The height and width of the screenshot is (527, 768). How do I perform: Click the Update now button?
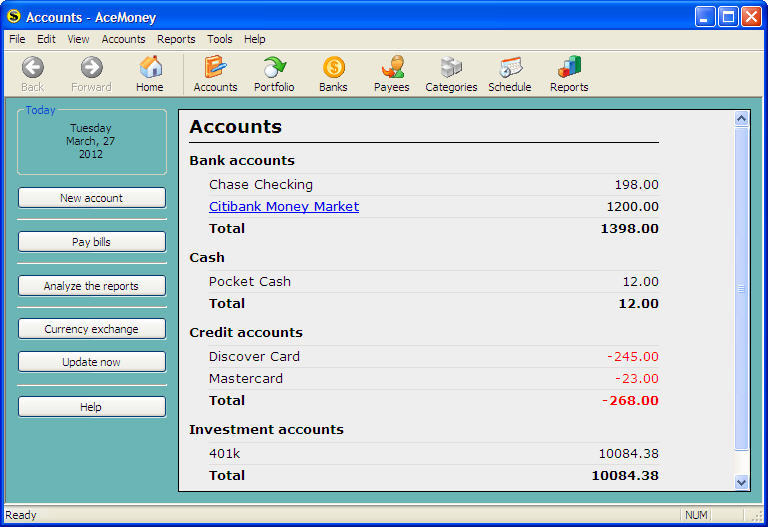tap(92, 362)
